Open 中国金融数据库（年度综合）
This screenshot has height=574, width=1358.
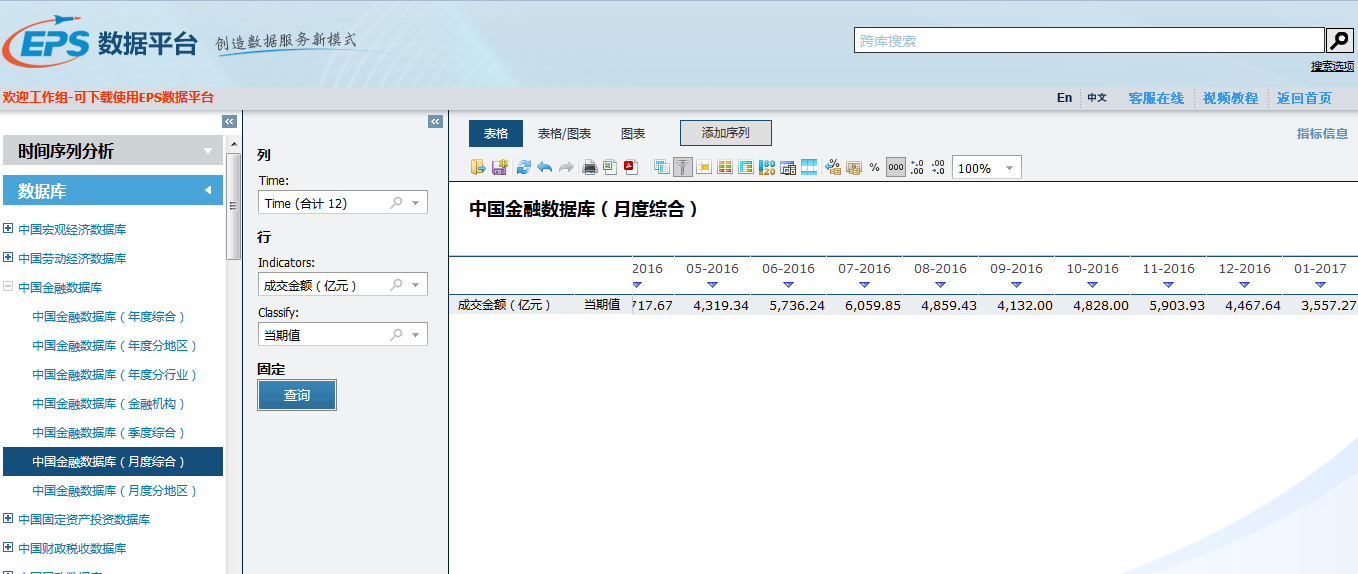point(109,316)
